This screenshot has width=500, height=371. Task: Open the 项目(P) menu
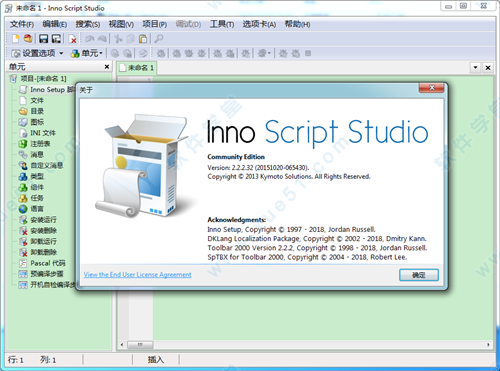coord(154,24)
